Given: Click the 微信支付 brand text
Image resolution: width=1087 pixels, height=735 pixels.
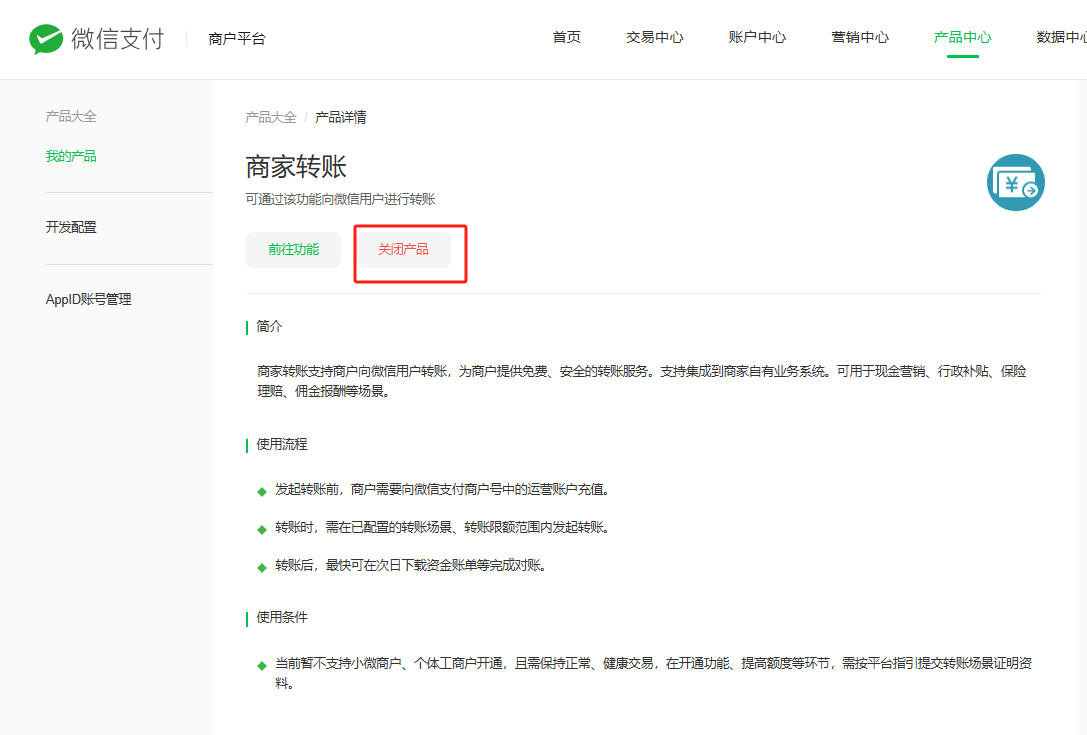Looking at the screenshot, I should pyautogui.click(x=117, y=39).
